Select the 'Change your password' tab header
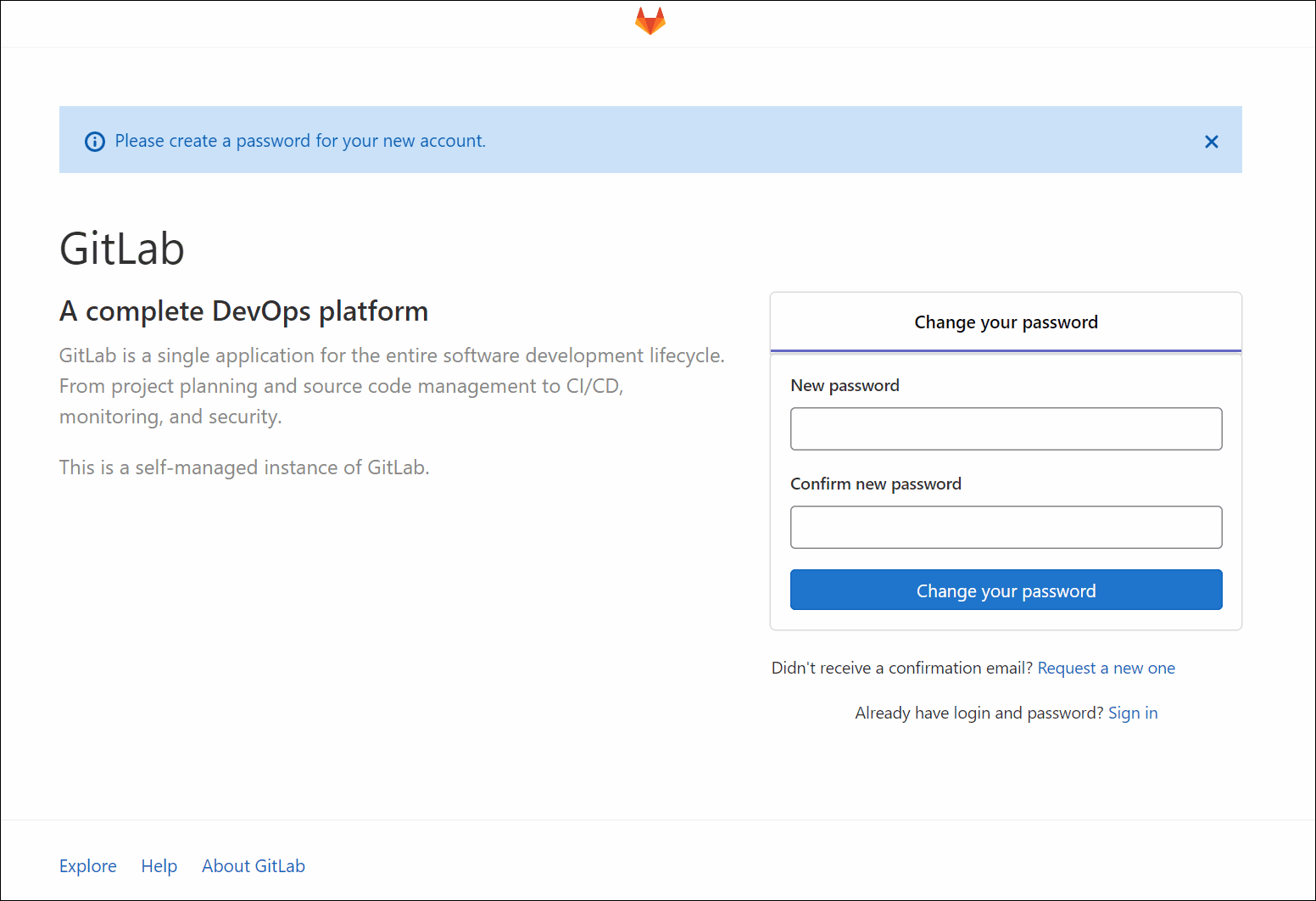1316x901 pixels. [x=1006, y=322]
